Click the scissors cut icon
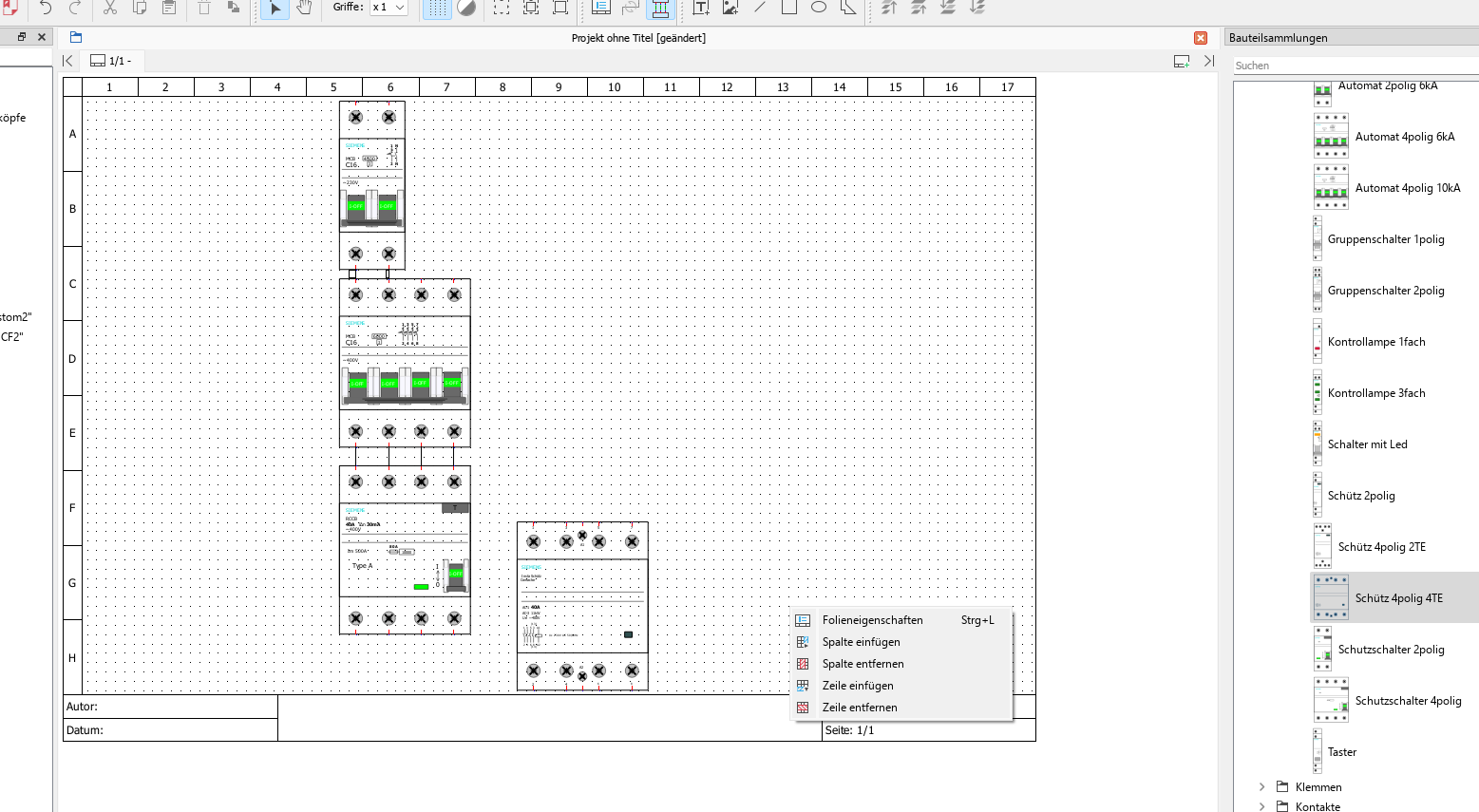Image resolution: width=1479 pixels, height=812 pixels. pyautogui.click(x=110, y=9)
